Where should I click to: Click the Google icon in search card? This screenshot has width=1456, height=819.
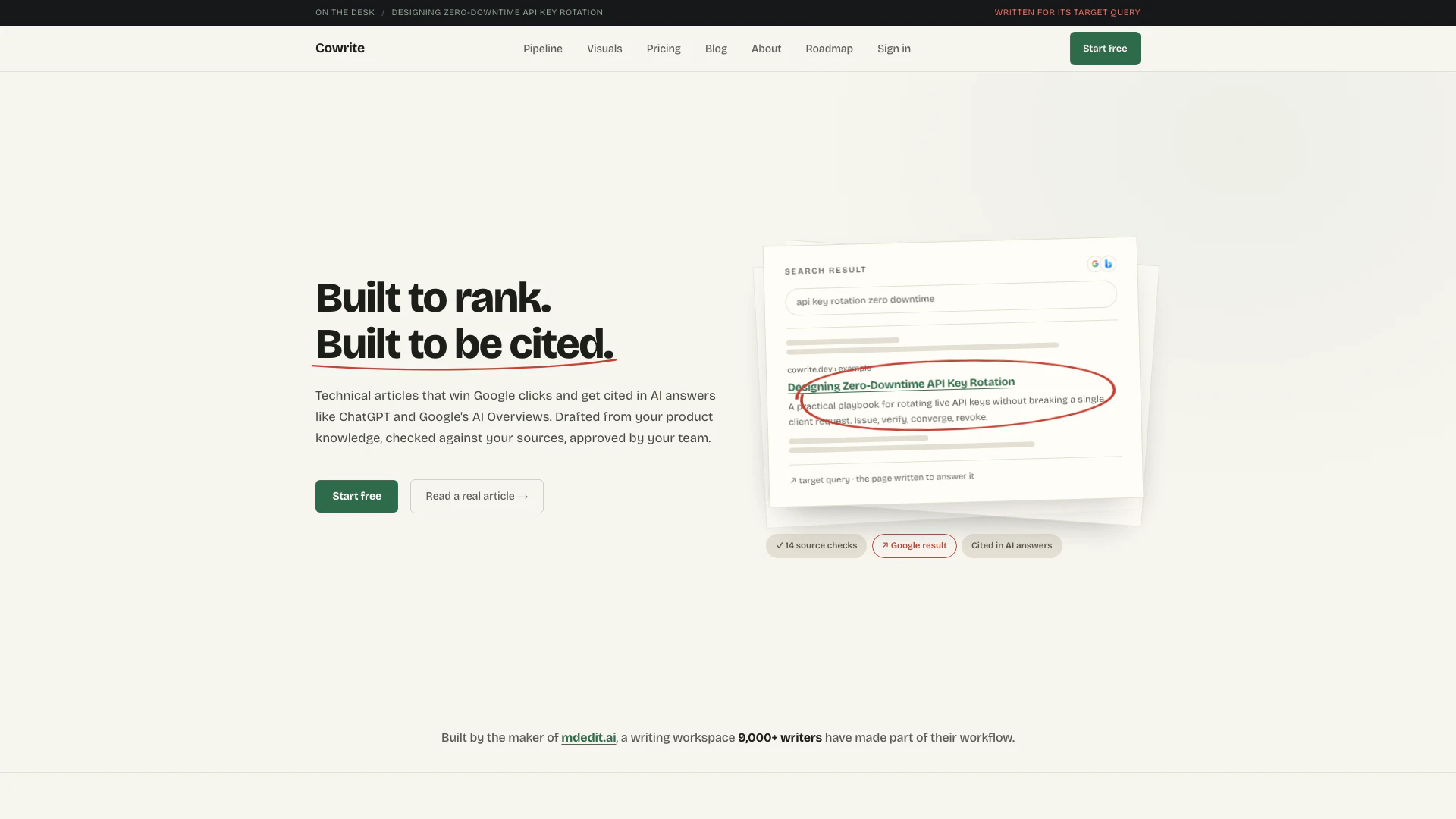pos(1095,264)
